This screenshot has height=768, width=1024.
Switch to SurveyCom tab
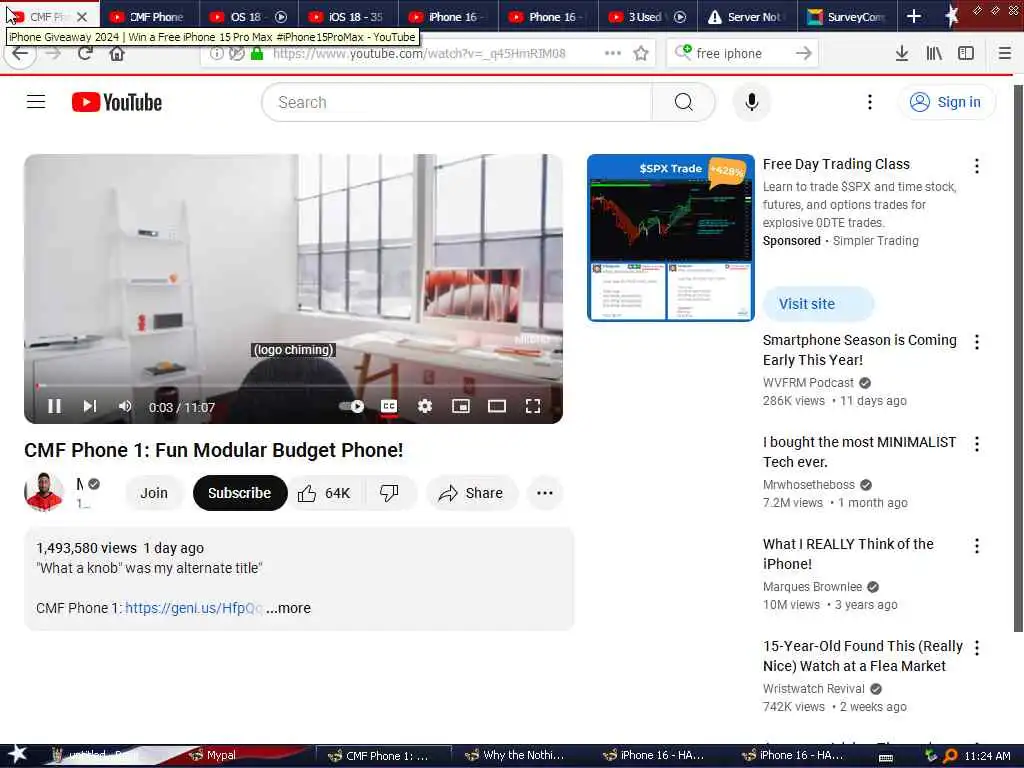847,17
